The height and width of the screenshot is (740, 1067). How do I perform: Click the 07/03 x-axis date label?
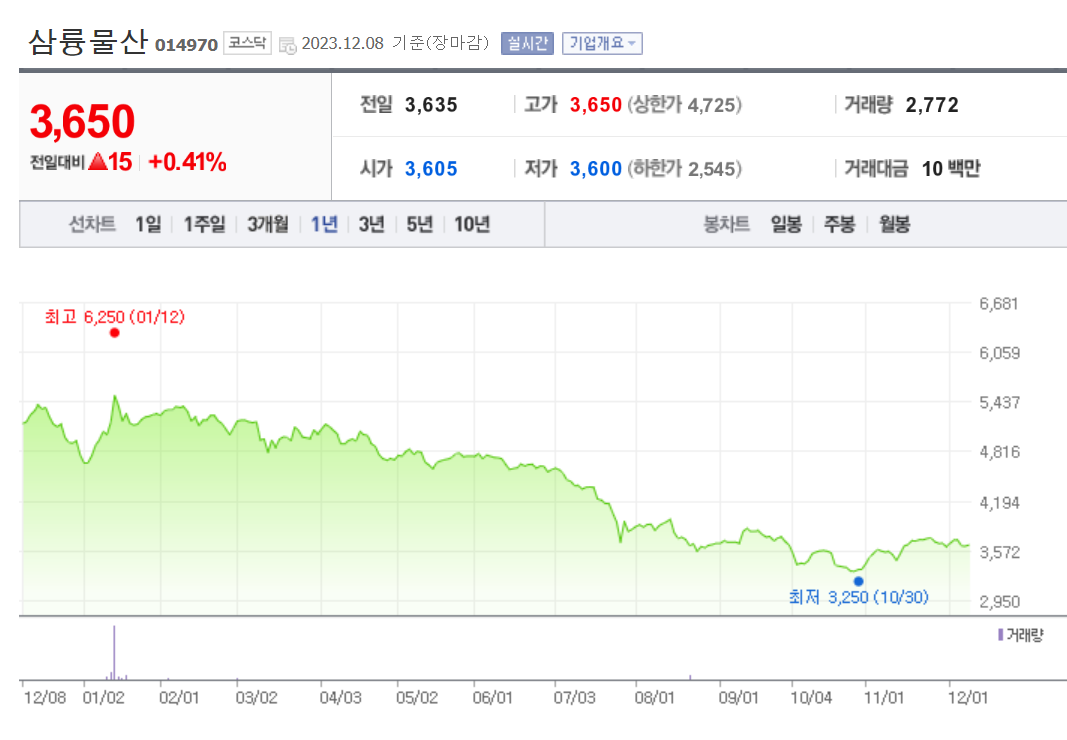pos(574,698)
